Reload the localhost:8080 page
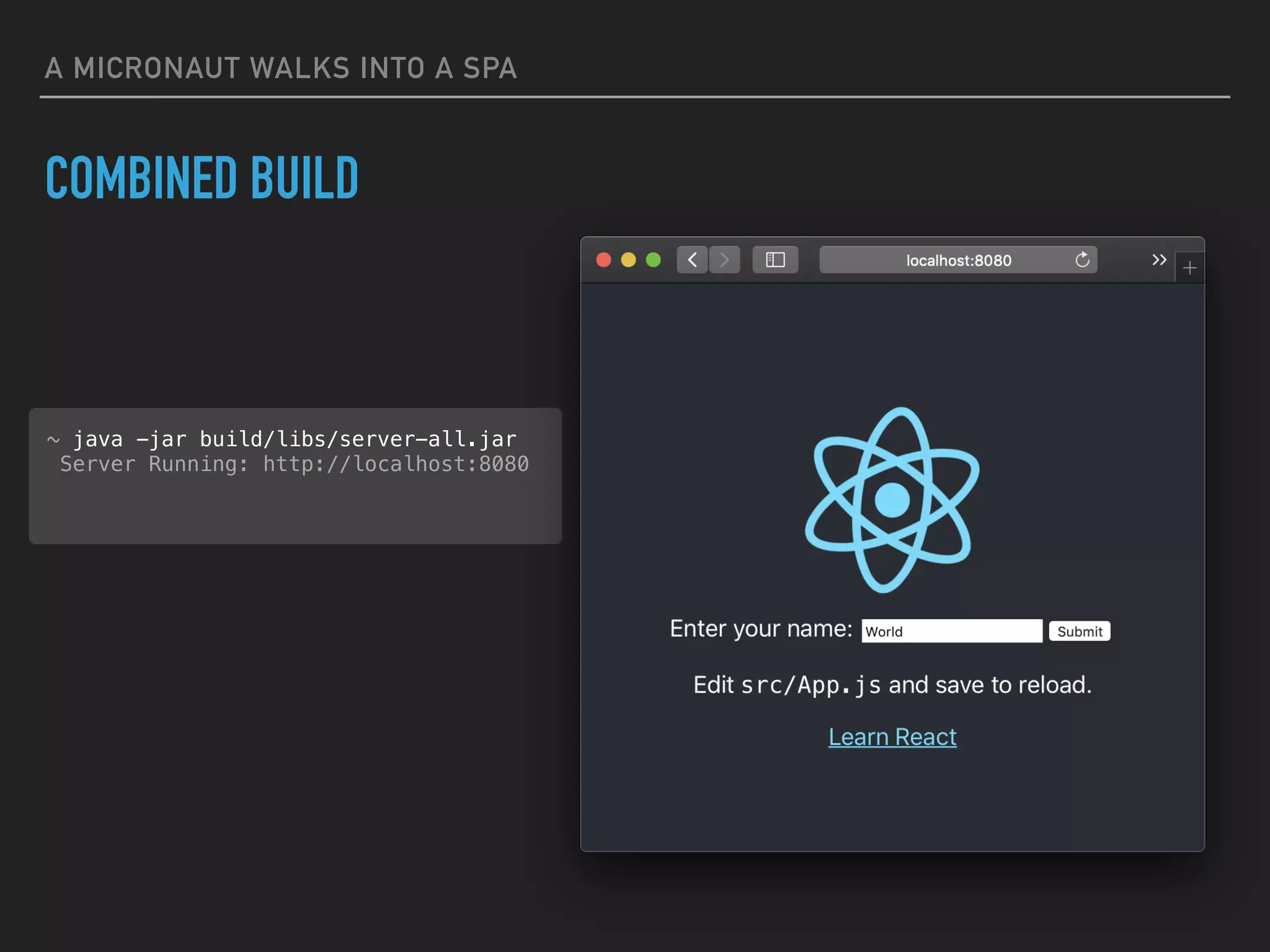The image size is (1270, 952). (x=1082, y=260)
